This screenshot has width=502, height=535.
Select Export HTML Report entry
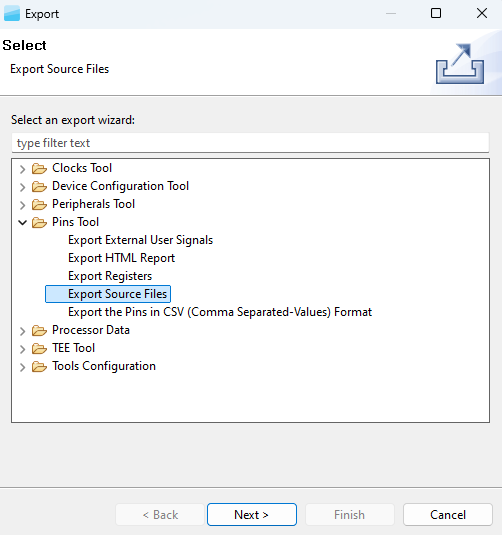point(121,258)
